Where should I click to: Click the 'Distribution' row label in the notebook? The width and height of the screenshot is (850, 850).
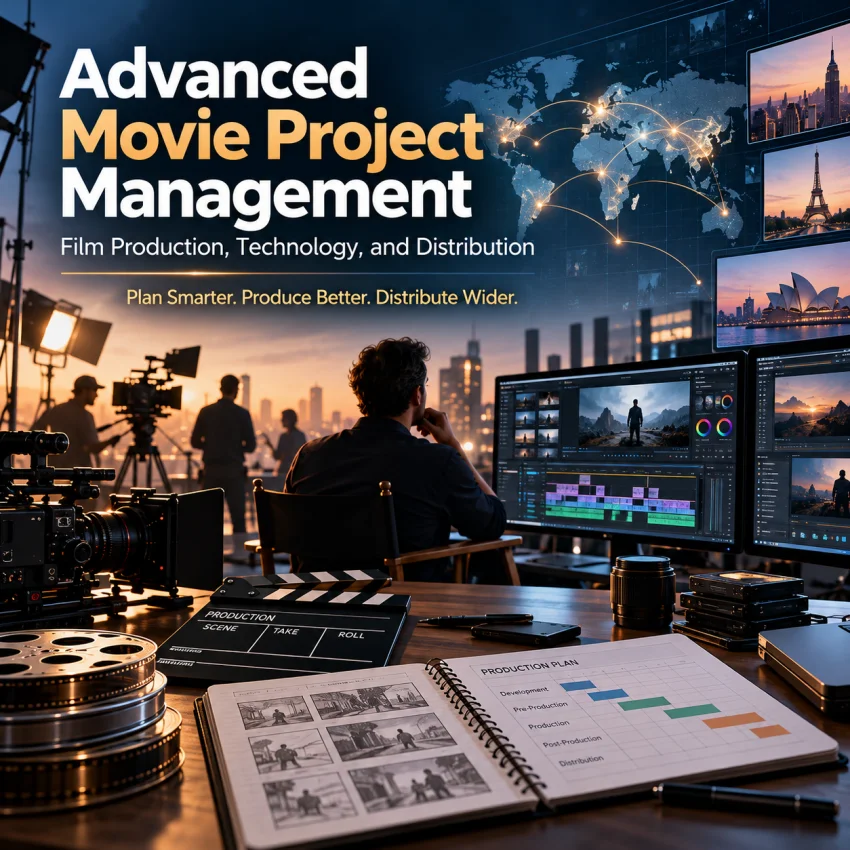click(581, 761)
